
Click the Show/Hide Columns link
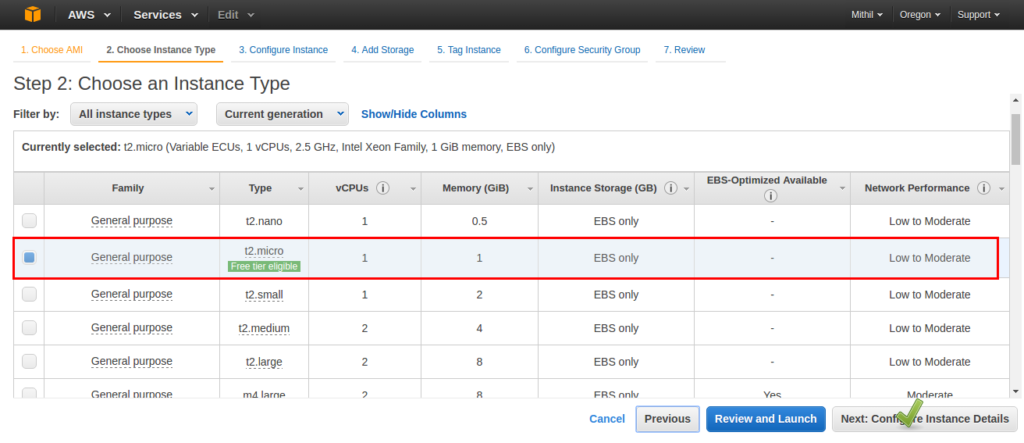point(414,114)
